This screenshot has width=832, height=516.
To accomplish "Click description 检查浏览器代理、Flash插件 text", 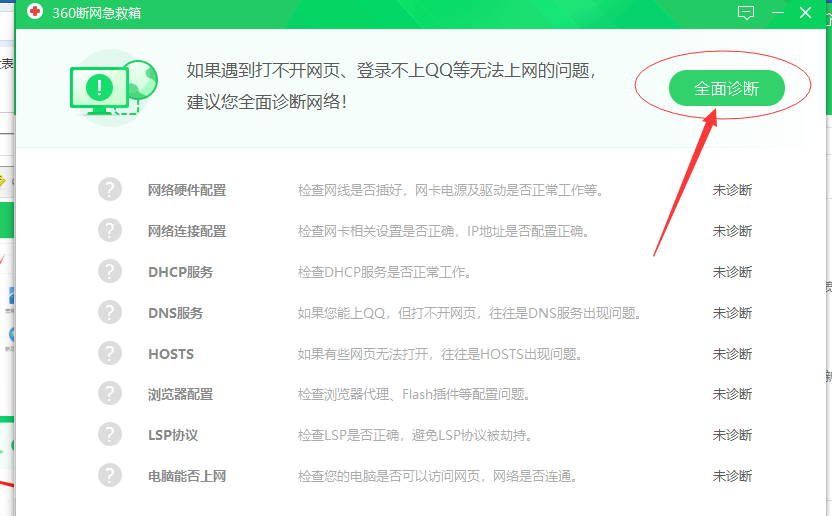I will 414,394.
